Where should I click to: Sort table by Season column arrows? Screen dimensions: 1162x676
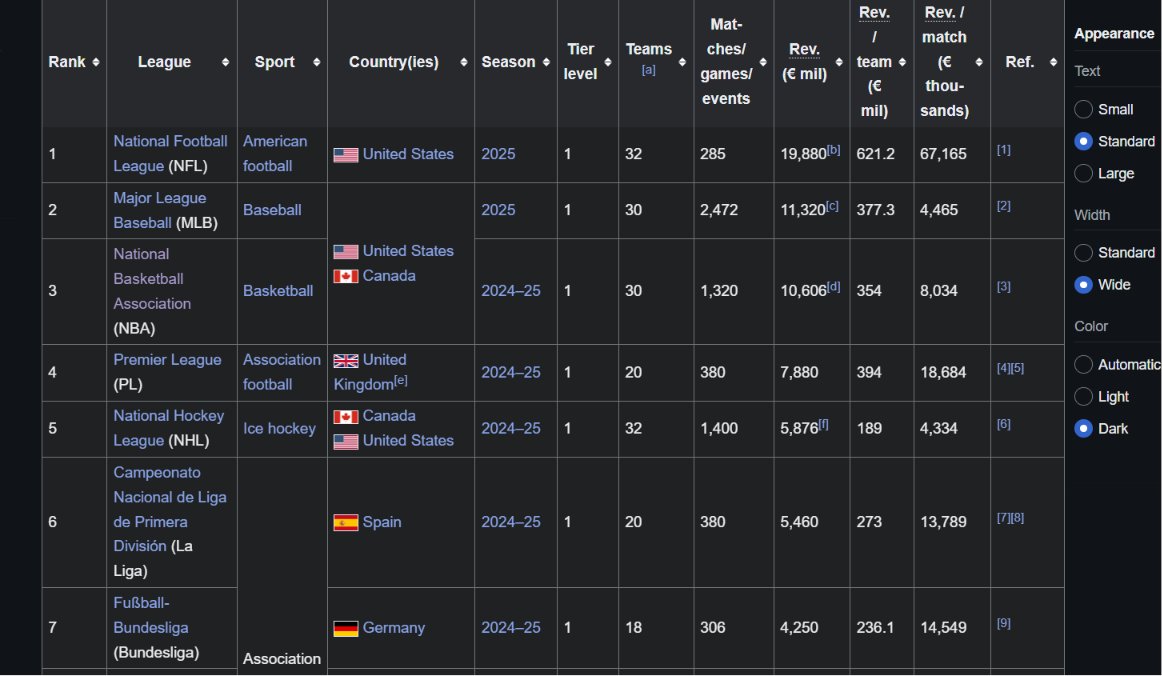(546, 62)
